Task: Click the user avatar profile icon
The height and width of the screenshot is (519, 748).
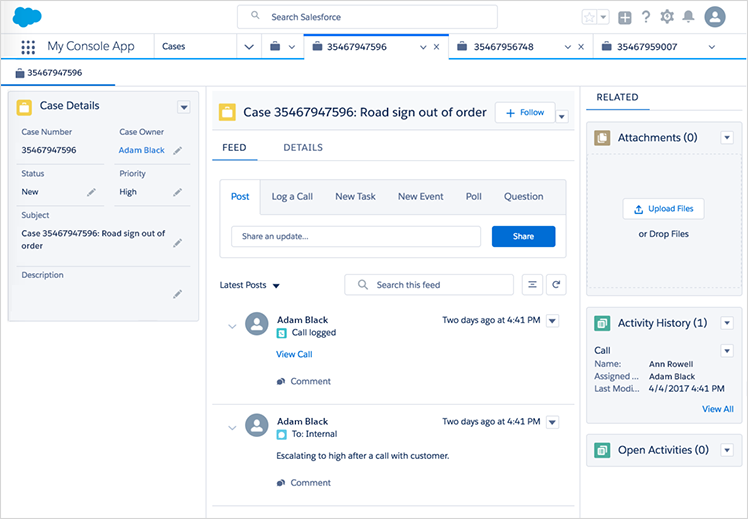Action: [715, 17]
